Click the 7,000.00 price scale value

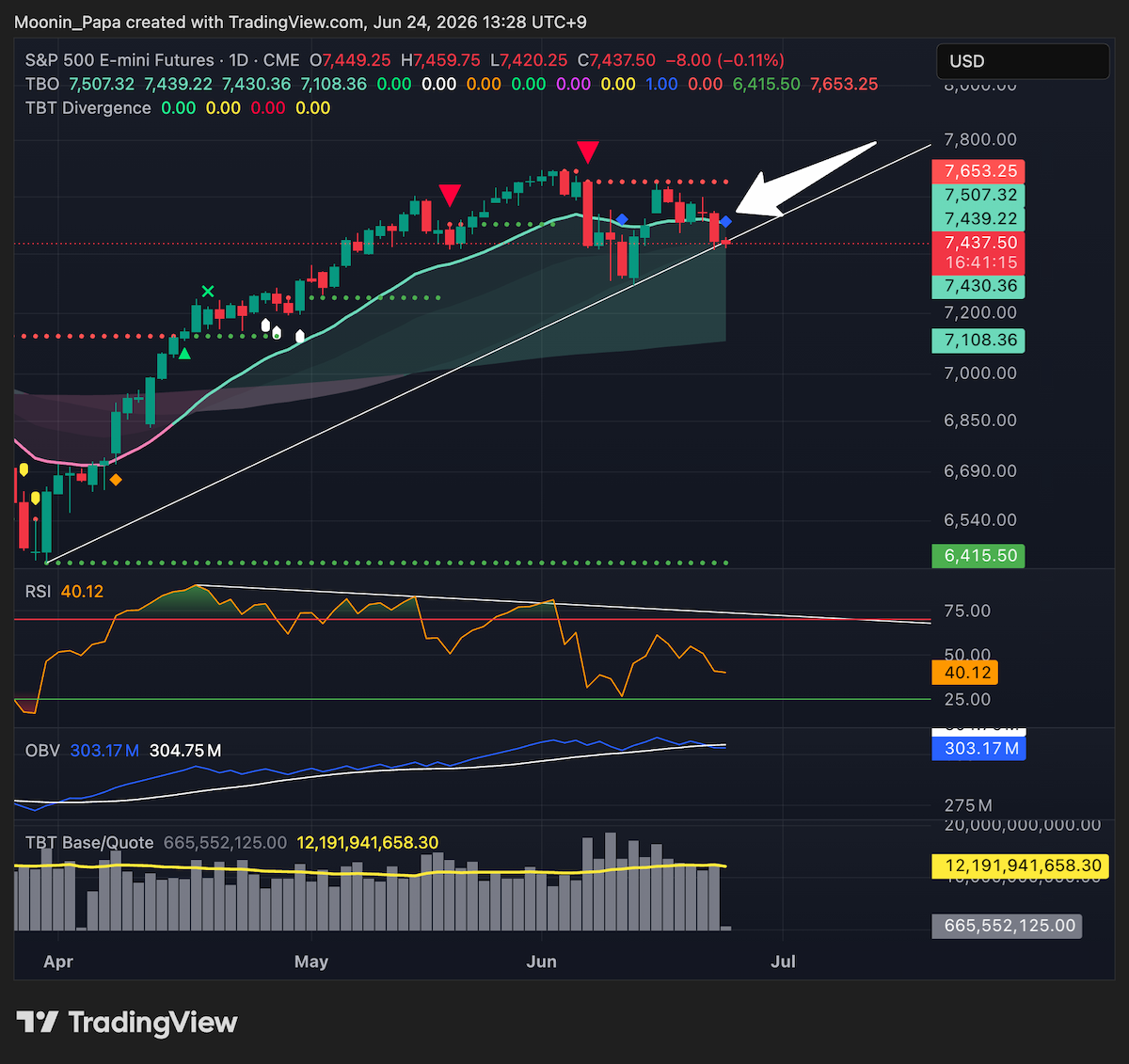pyautogui.click(x=980, y=373)
